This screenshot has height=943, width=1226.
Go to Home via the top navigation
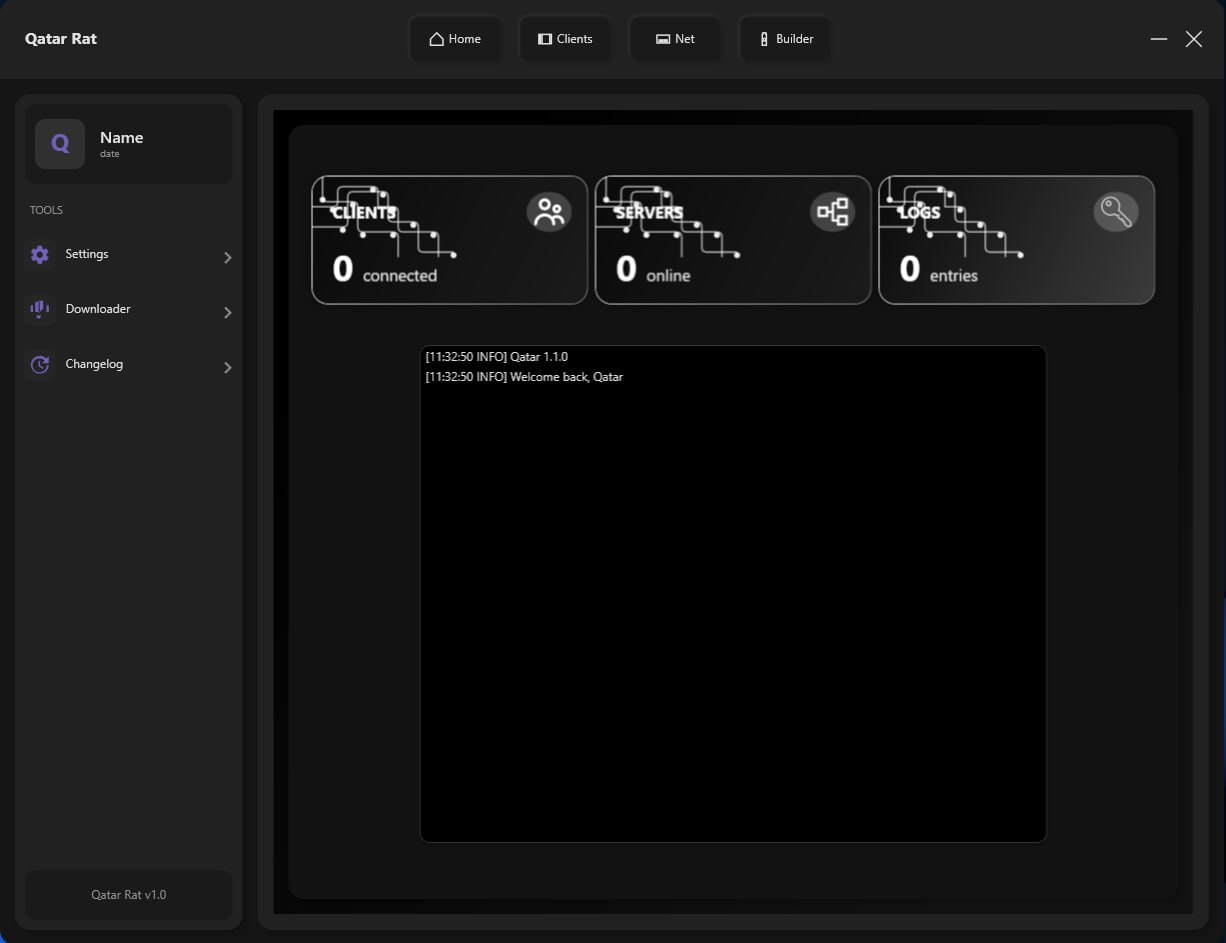pos(456,38)
